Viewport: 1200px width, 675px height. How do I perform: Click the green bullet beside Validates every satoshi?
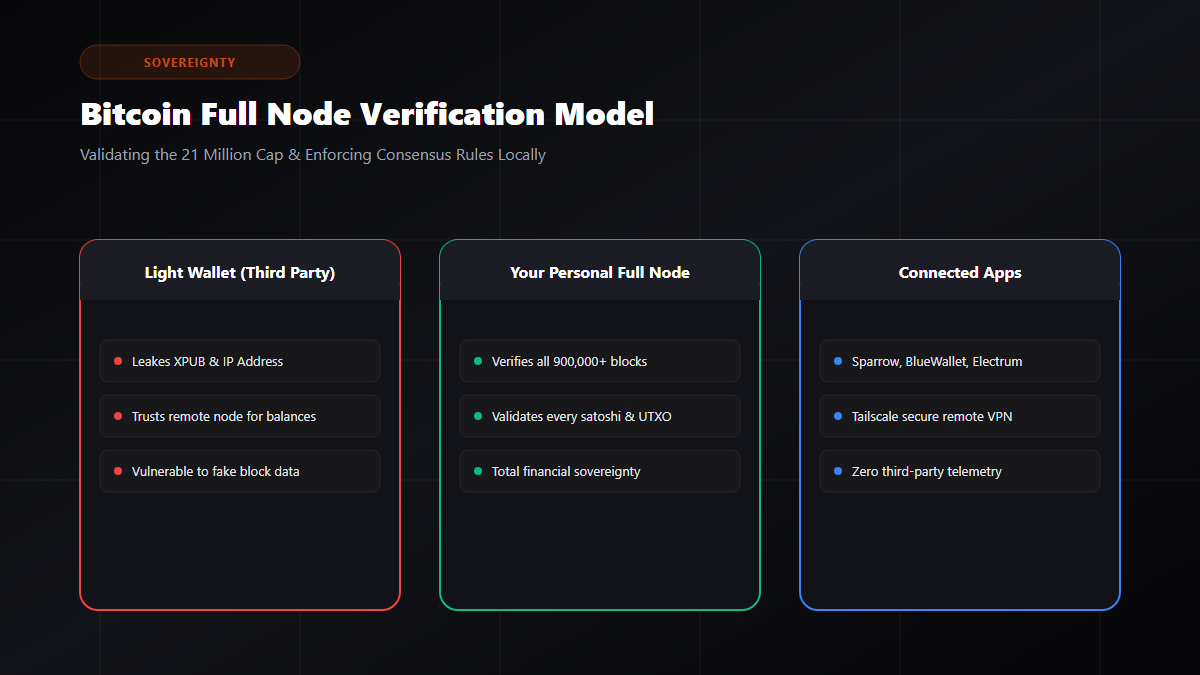478,416
